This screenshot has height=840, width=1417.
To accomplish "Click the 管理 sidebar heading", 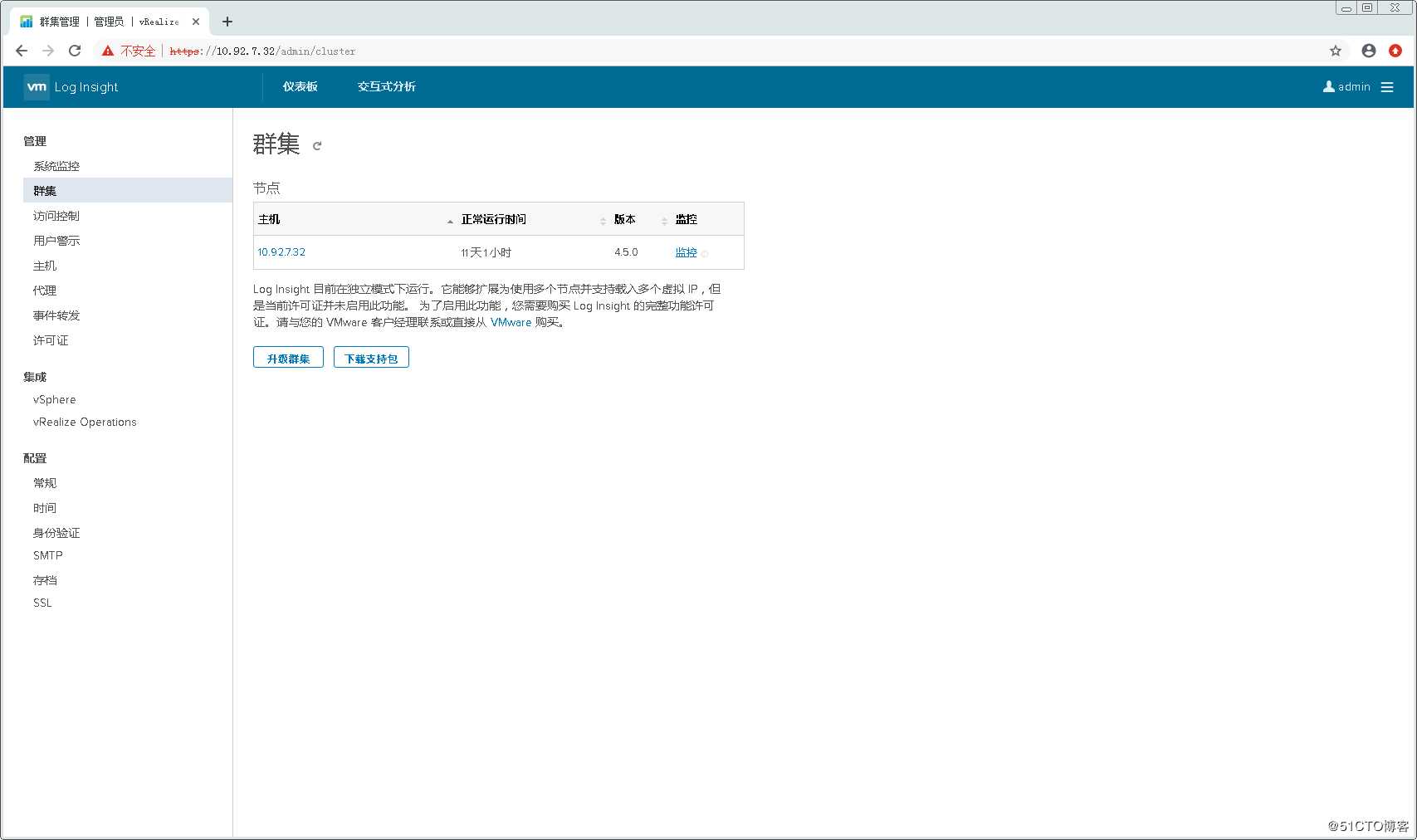I will (35, 141).
